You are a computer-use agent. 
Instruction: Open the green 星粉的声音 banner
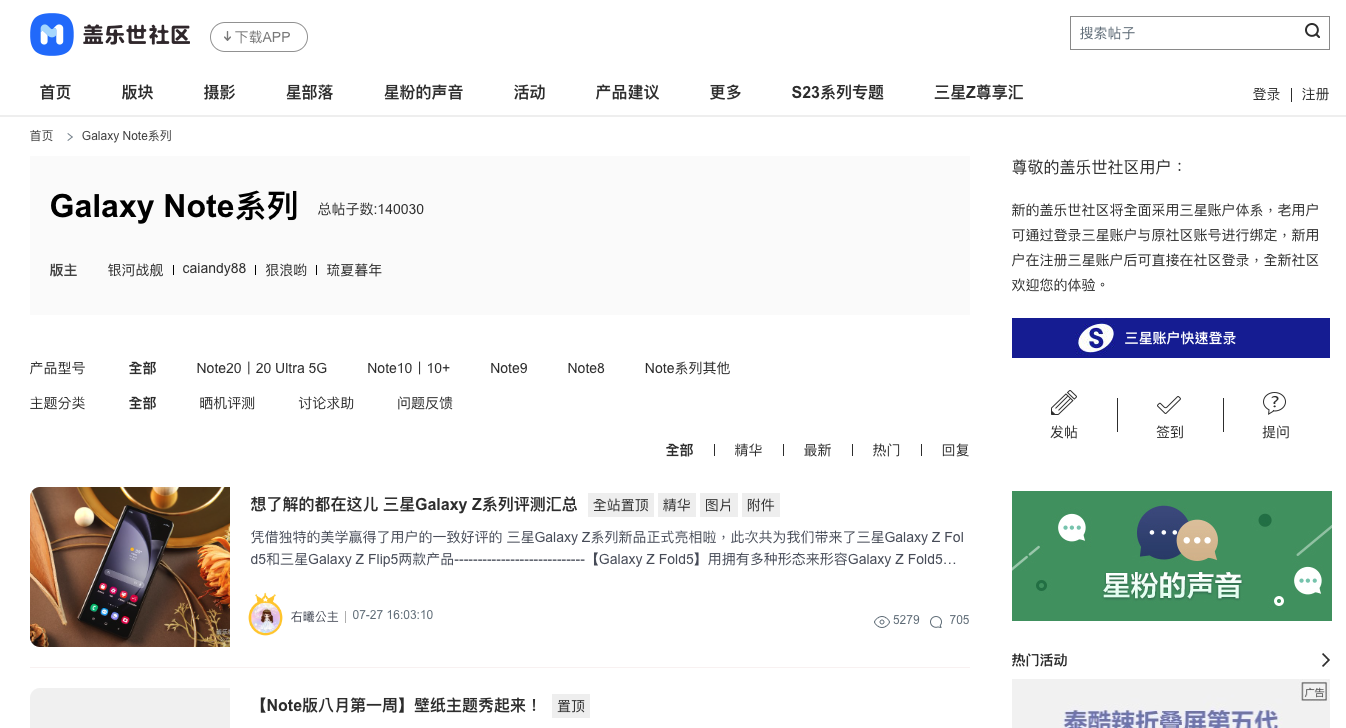click(1172, 556)
